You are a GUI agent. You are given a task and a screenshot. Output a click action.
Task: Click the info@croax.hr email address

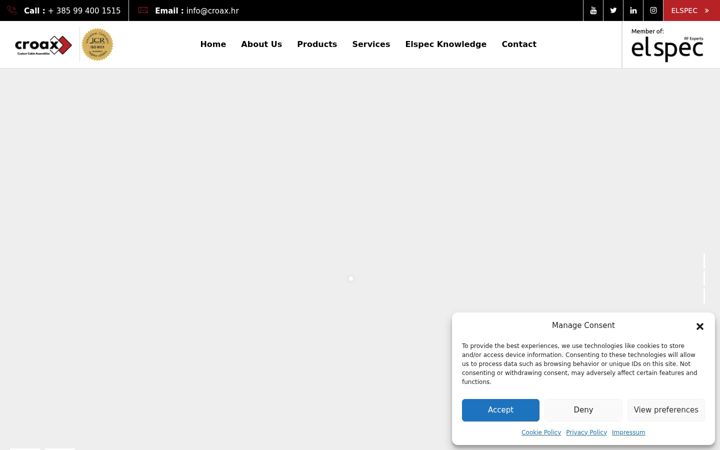click(213, 11)
